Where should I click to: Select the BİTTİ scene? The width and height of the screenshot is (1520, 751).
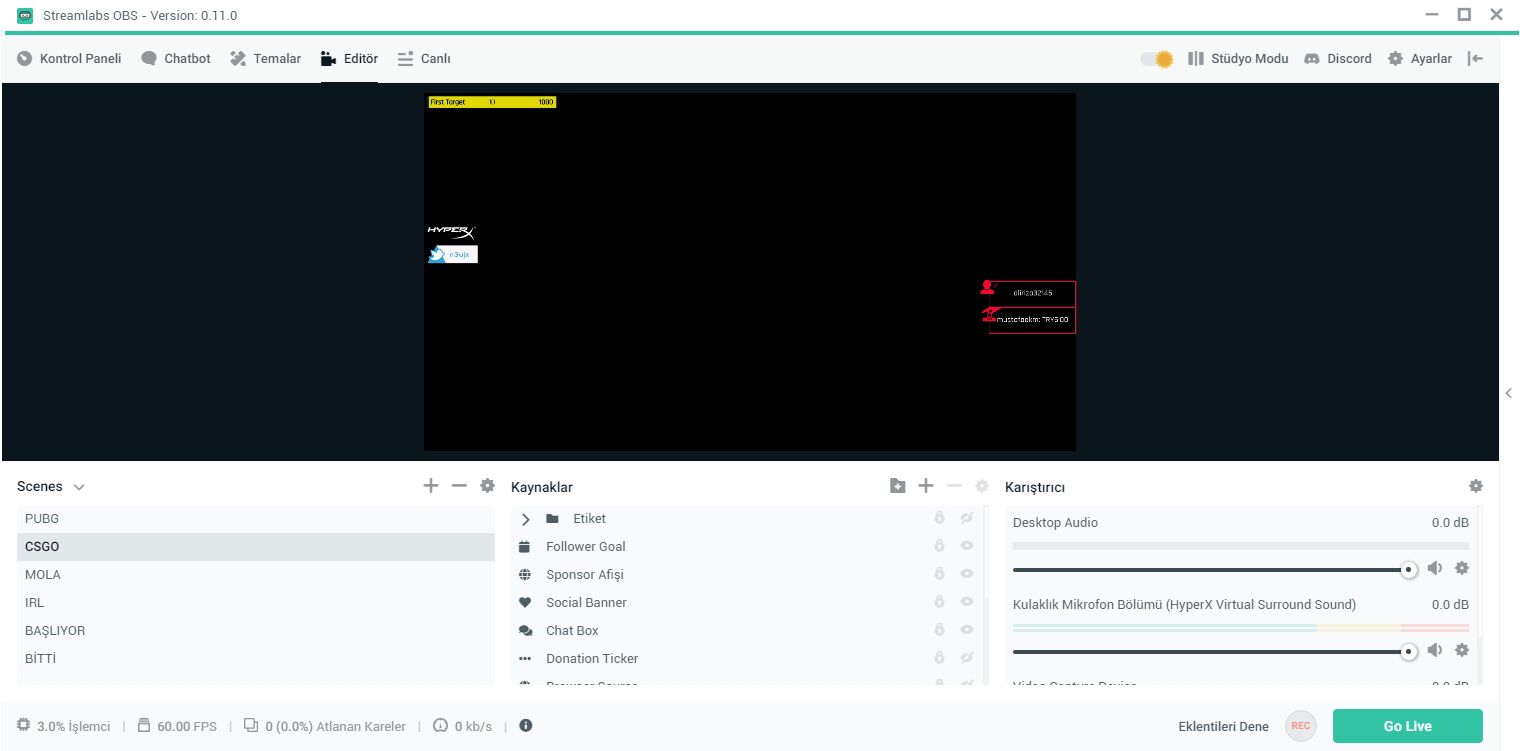256,659
